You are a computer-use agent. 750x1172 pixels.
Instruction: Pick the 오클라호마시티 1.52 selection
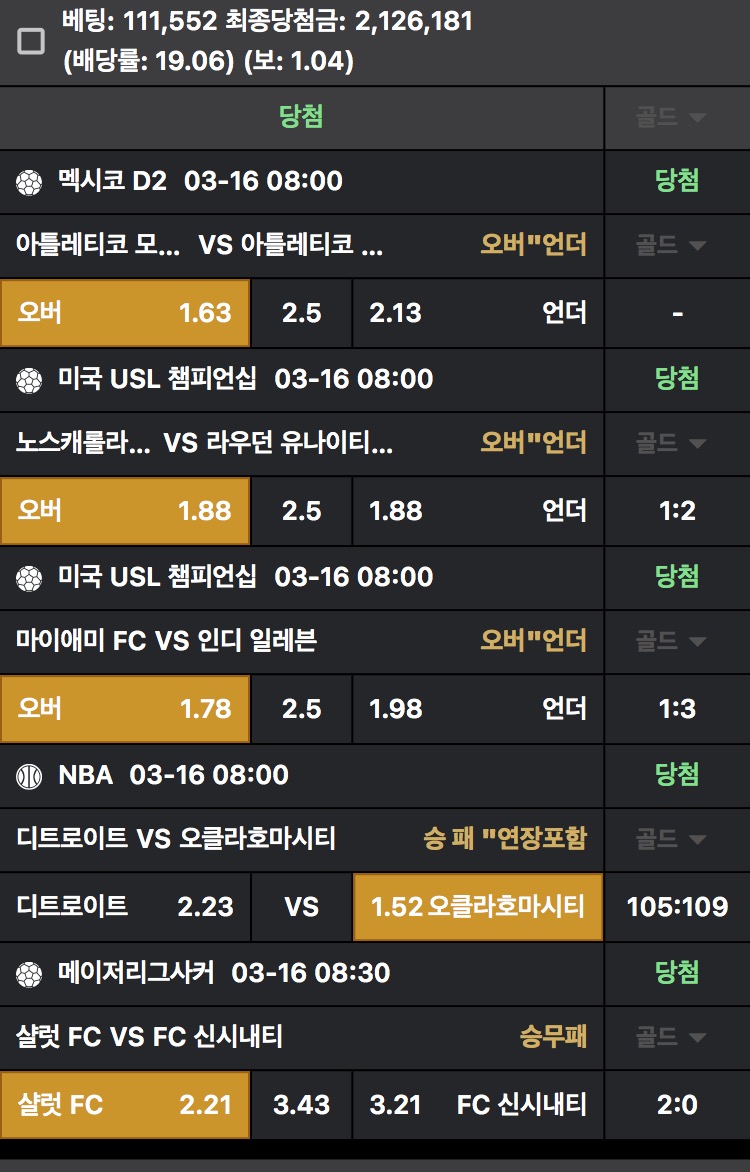click(x=478, y=907)
